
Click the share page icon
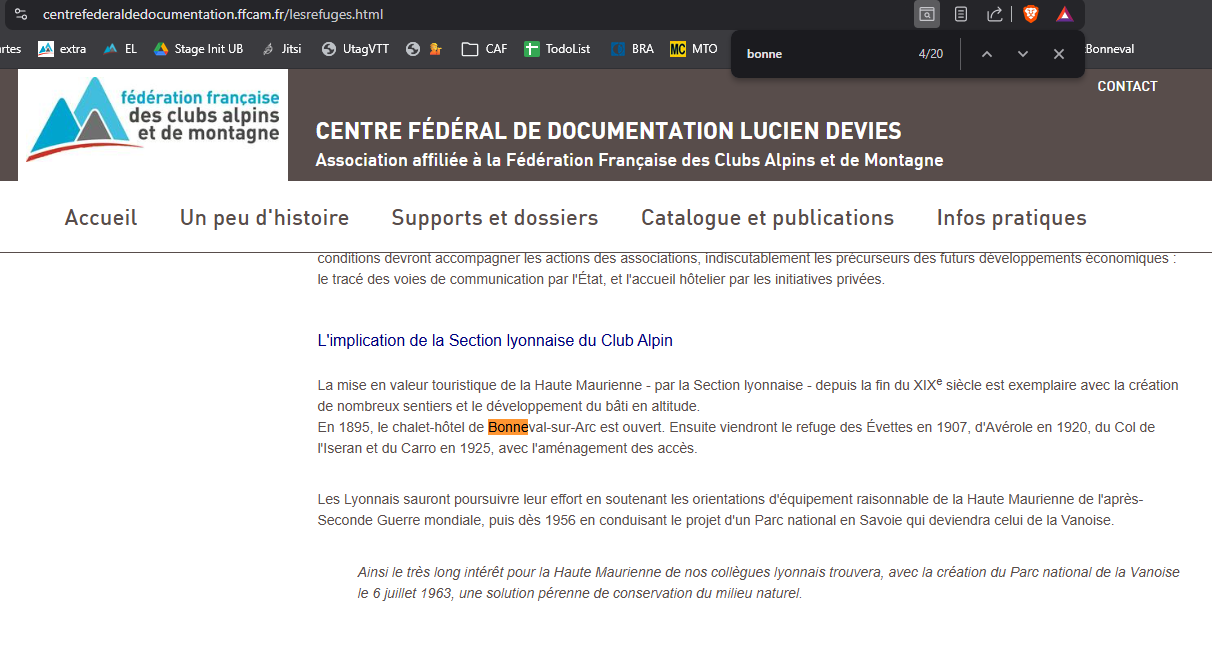point(995,14)
